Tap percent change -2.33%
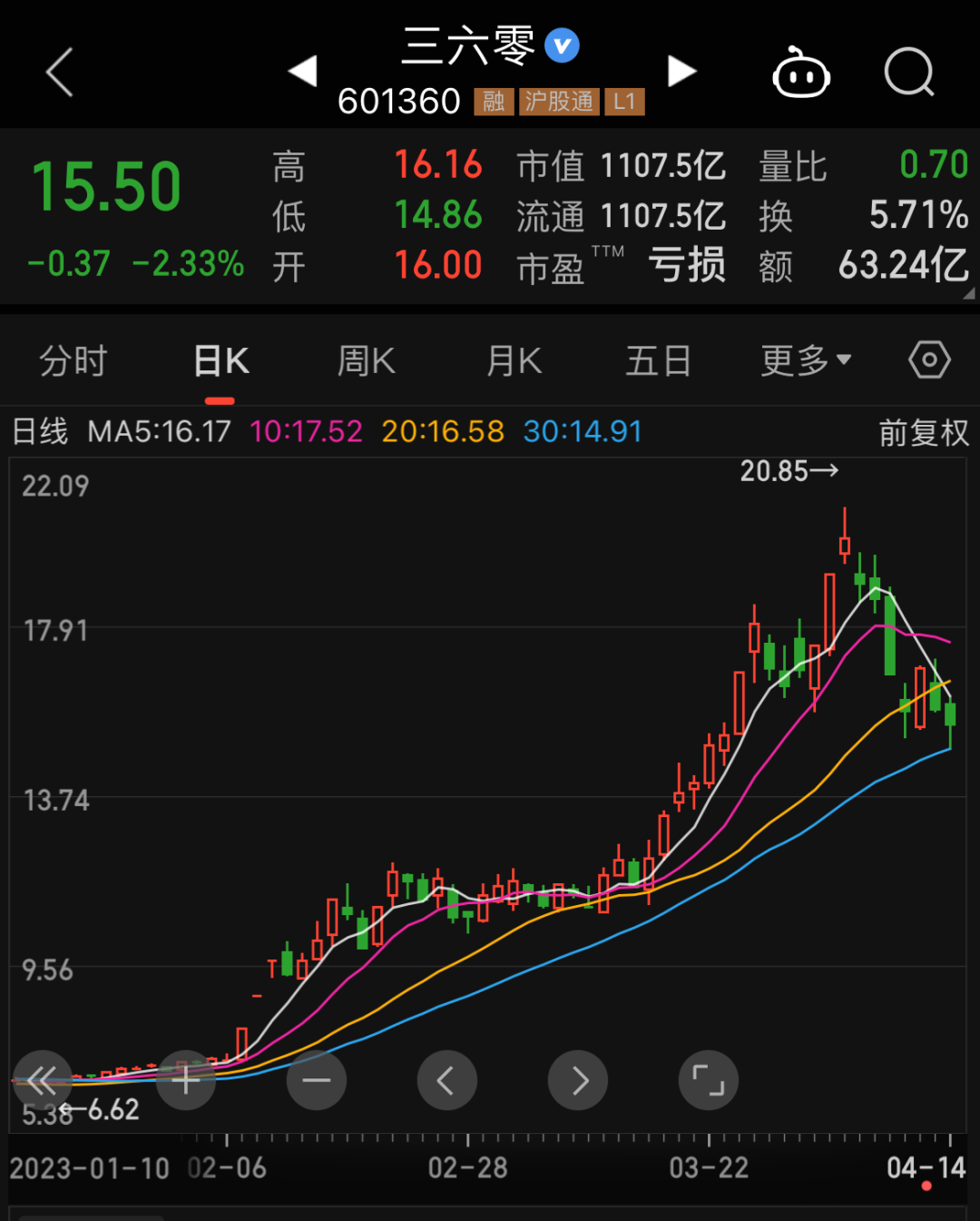 coord(189,264)
